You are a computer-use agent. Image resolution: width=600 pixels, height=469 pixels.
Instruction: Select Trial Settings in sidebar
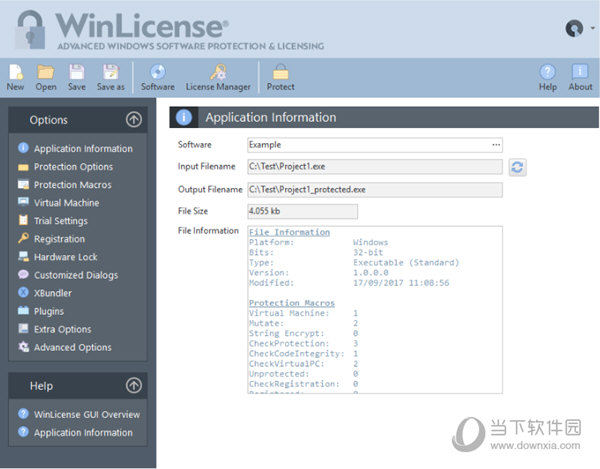pyautogui.click(x=53, y=221)
